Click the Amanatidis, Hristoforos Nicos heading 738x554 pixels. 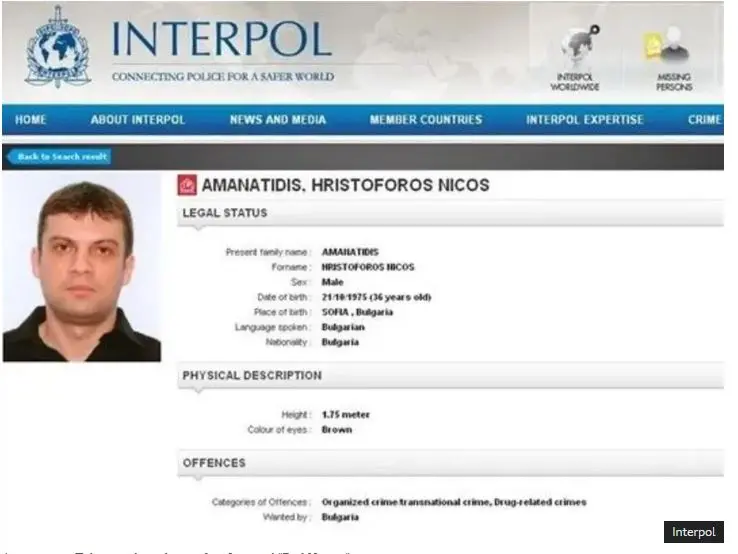click(x=345, y=185)
